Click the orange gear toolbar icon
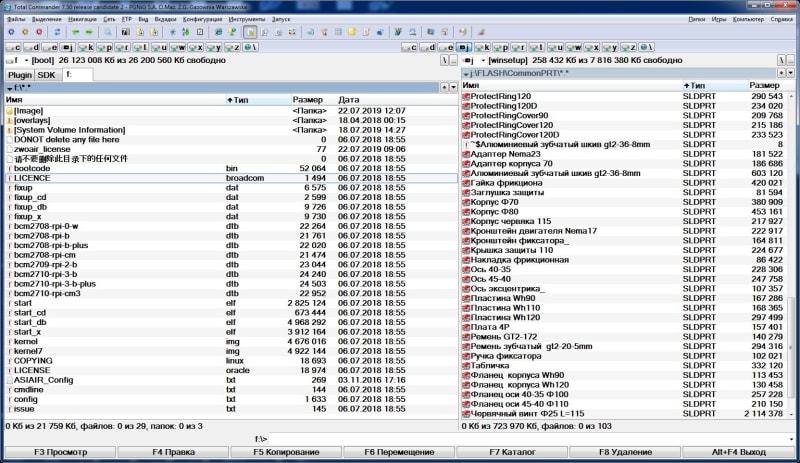This screenshot has width=800, height=463. click(25, 32)
